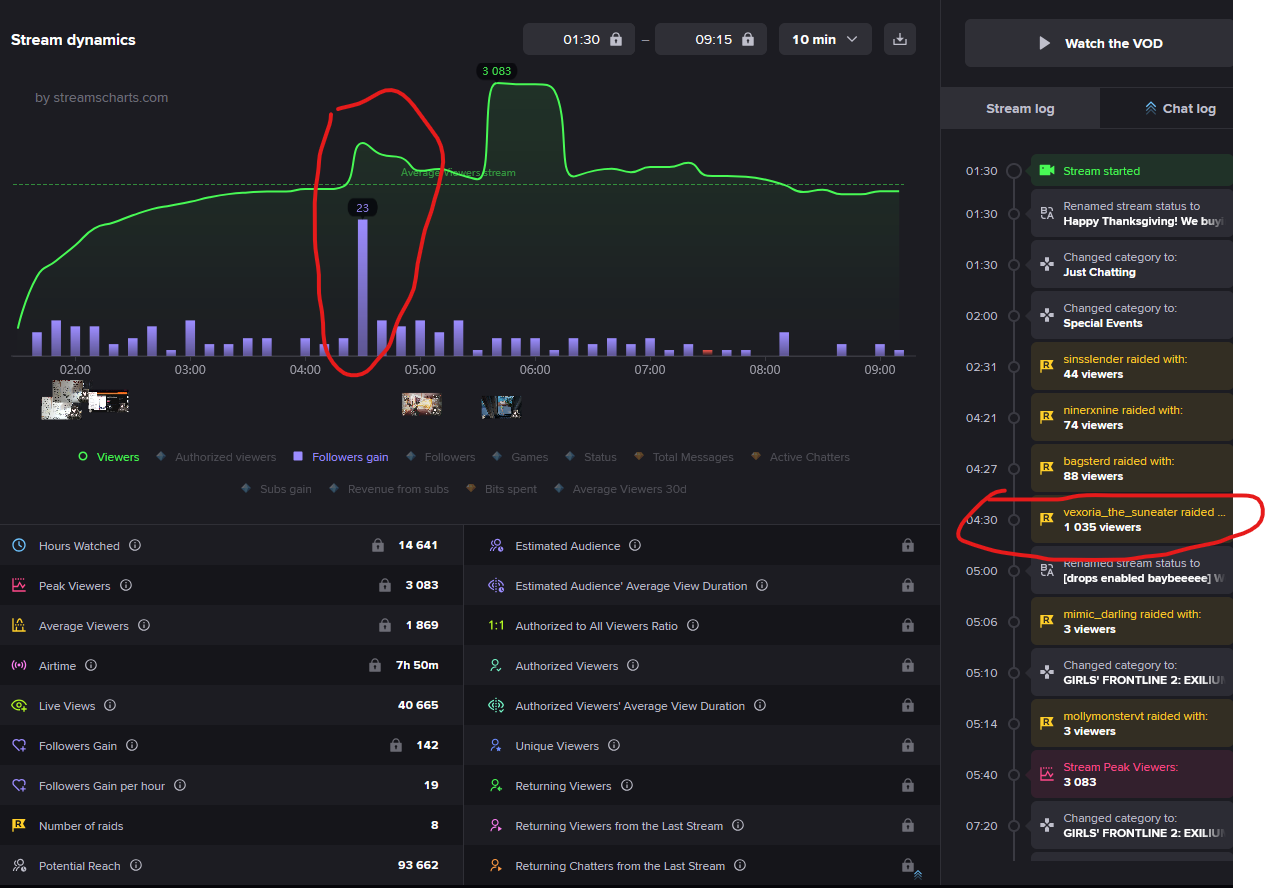1267x888 pixels.
Task: Click game thumbnail below the 06:00 mark
Action: tap(501, 406)
